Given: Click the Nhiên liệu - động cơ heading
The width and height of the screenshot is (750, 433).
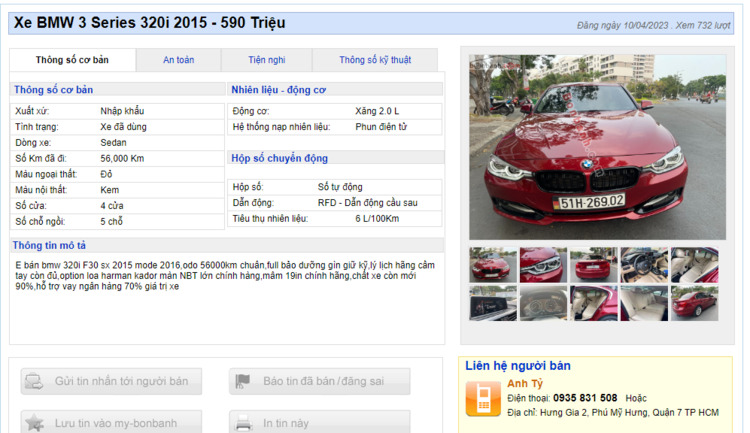Looking at the screenshot, I should tap(278, 89).
